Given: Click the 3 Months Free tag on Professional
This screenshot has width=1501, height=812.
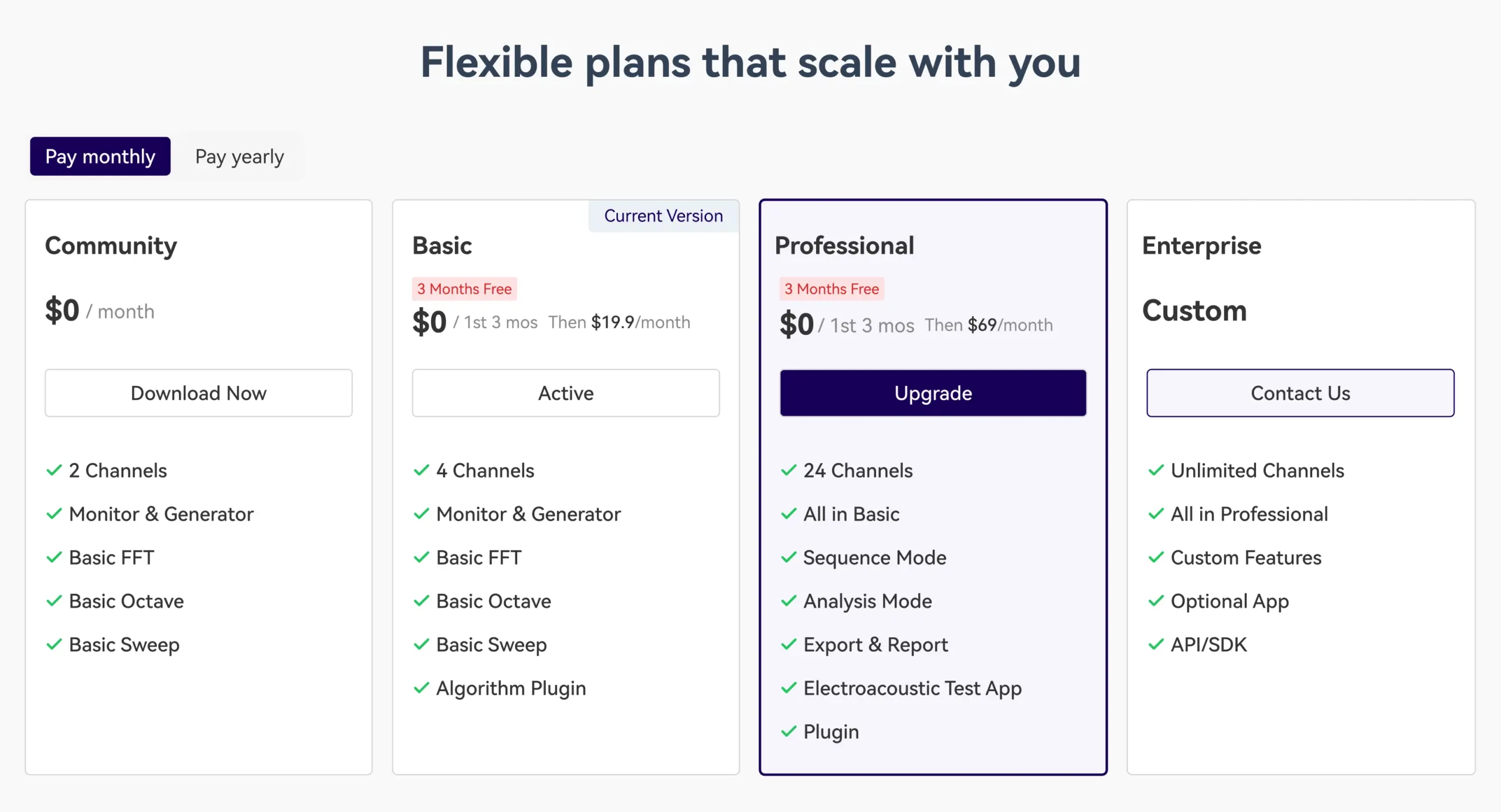Looking at the screenshot, I should pyautogui.click(x=831, y=289).
